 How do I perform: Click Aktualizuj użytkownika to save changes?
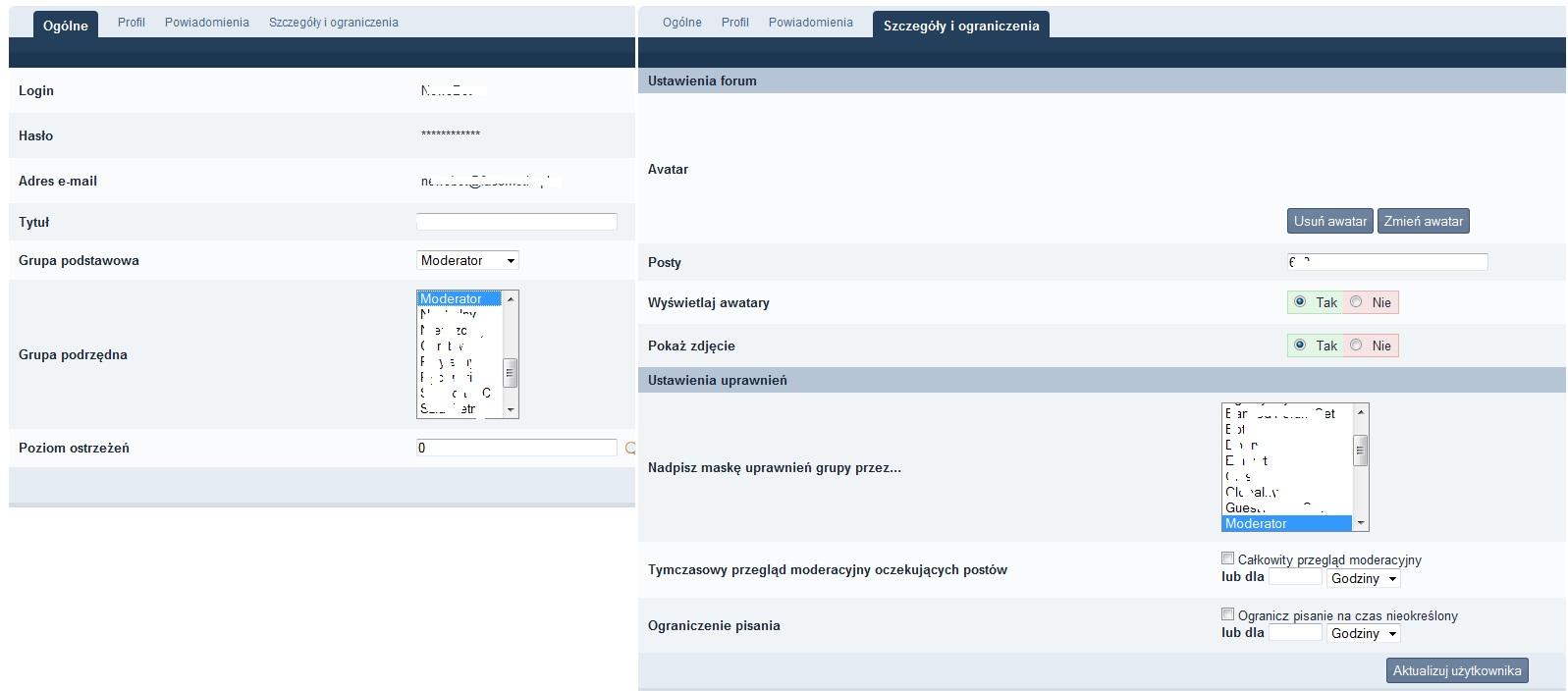coord(1456,670)
